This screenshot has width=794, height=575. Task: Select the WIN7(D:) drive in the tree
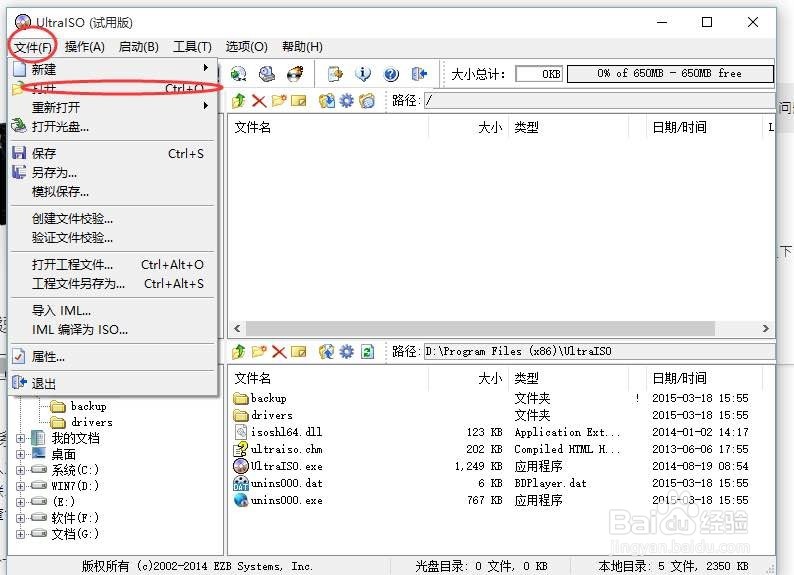pyautogui.click(x=75, y=486)
